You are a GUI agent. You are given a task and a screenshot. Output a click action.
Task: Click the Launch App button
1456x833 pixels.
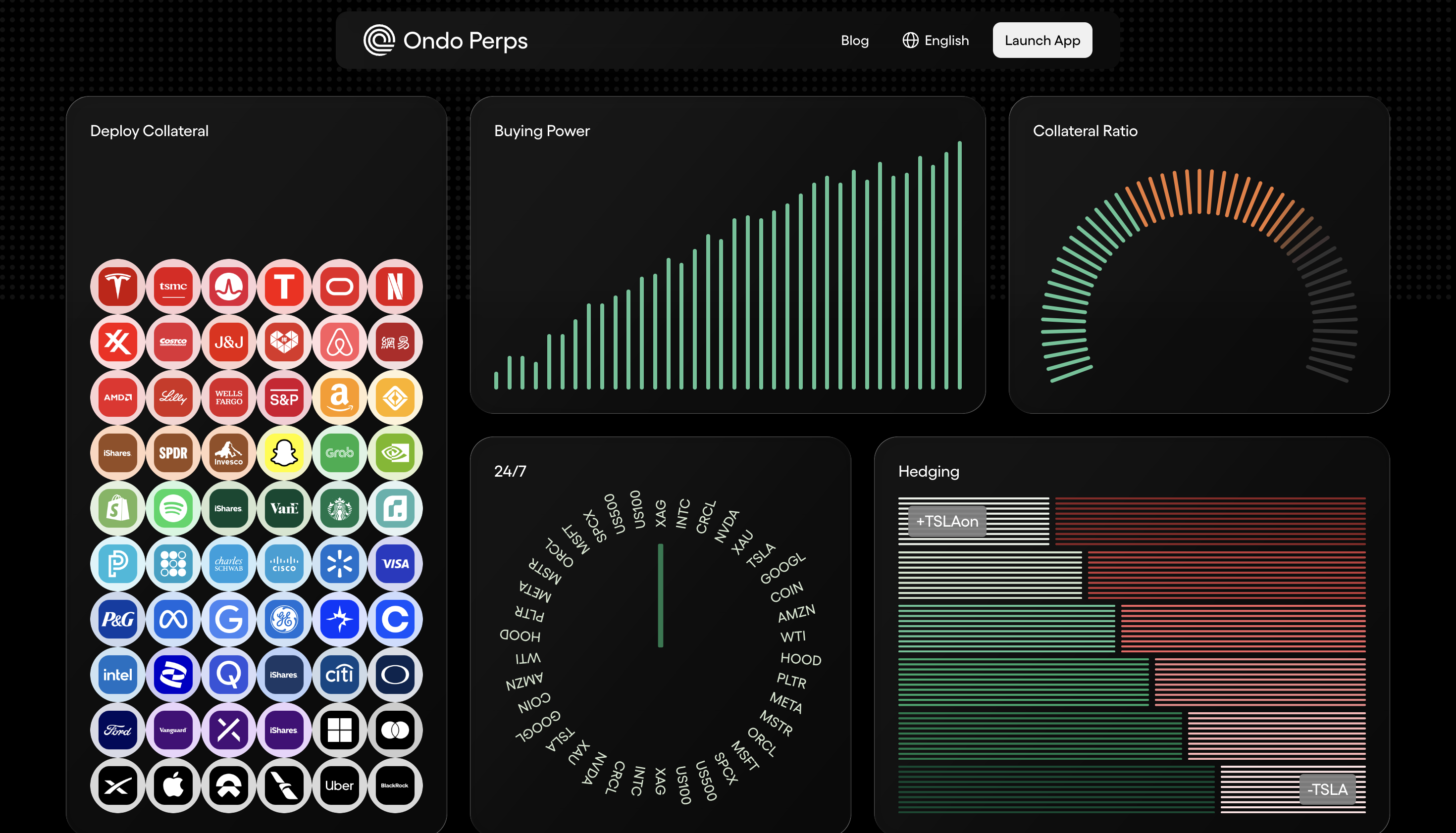1042,40
